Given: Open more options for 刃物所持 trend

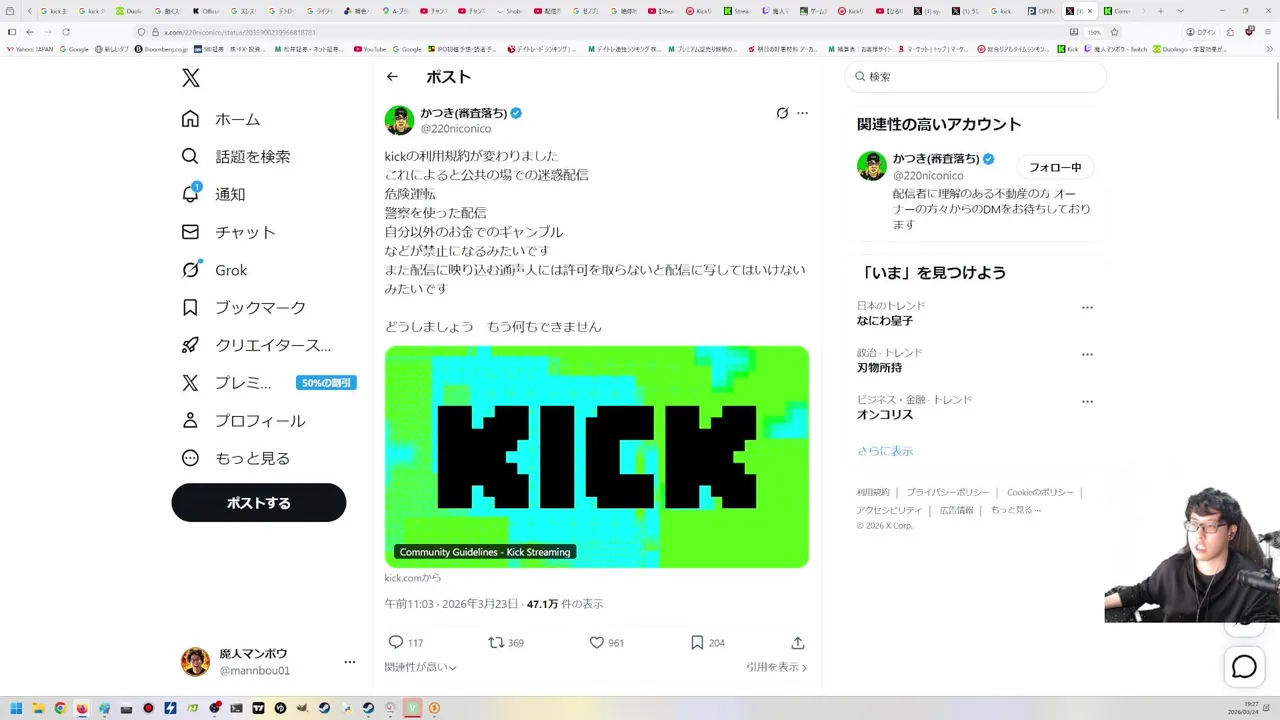Looking at the screenshot, I should (x=1087, y=355).
